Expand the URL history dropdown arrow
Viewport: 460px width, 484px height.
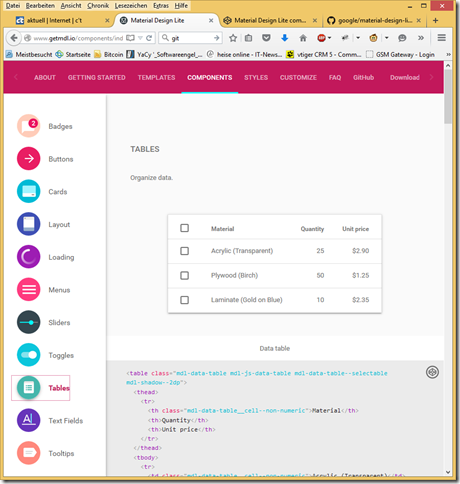pyautogui.click(x=140, y=38)
